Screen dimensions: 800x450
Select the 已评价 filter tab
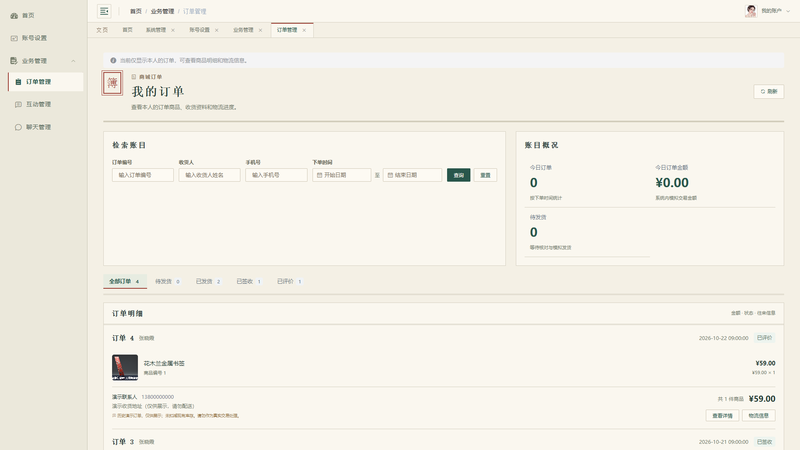[x=289, y=281]
